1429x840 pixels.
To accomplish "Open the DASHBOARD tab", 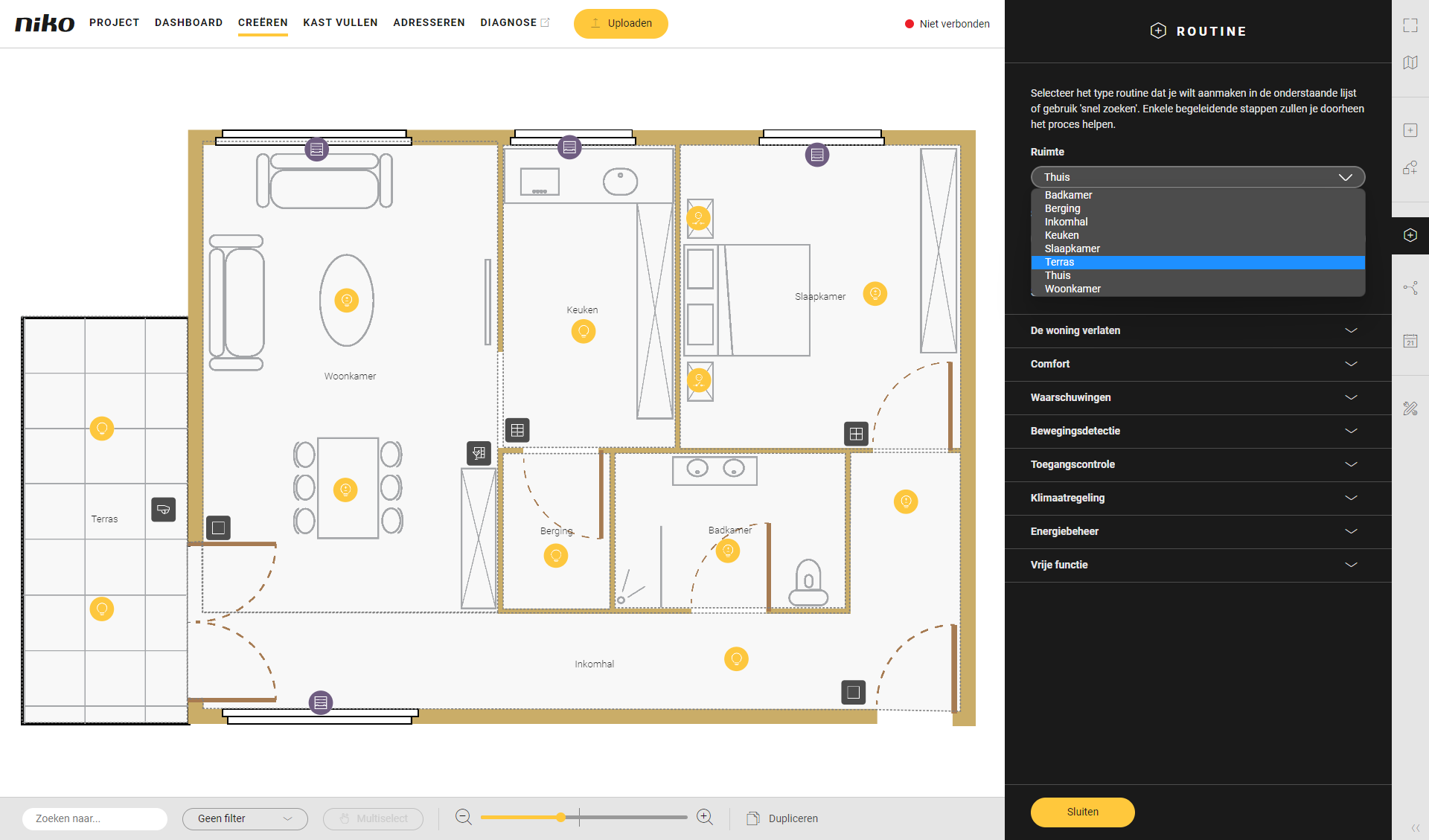I will [x=189, y=22].
